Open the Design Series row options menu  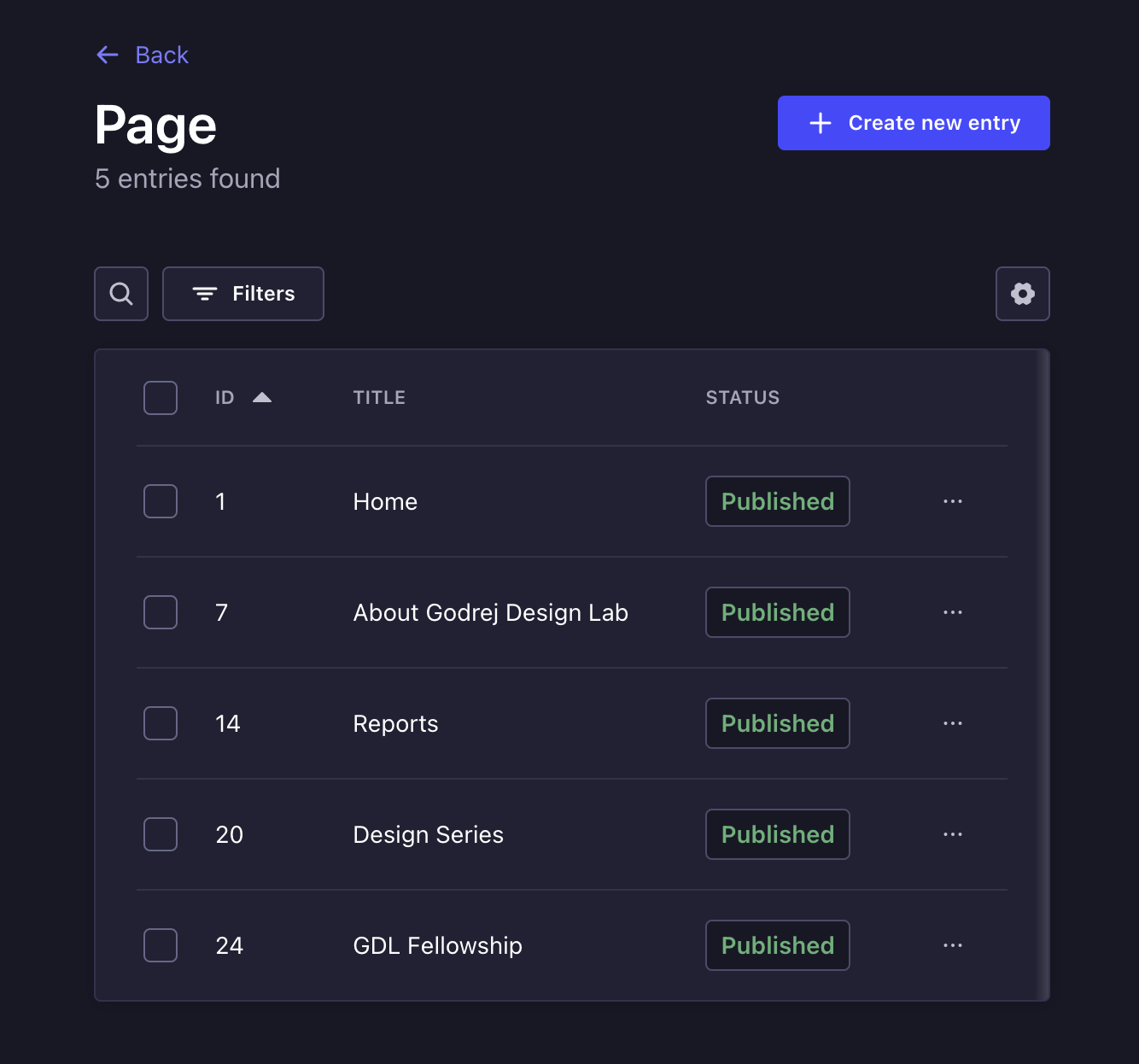(953, 834)
